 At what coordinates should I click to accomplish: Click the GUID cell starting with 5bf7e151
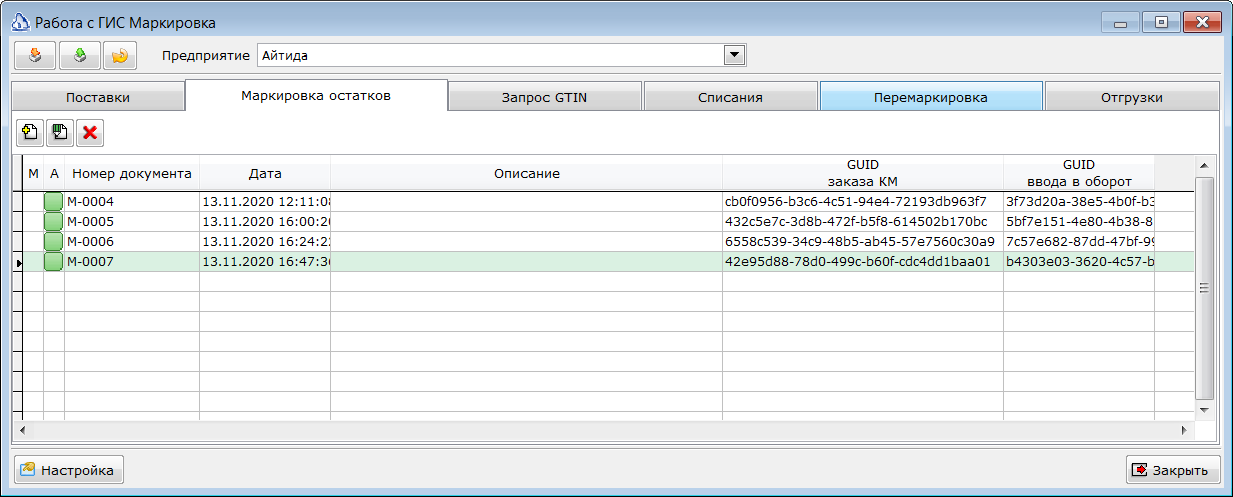pos(1079,222)
